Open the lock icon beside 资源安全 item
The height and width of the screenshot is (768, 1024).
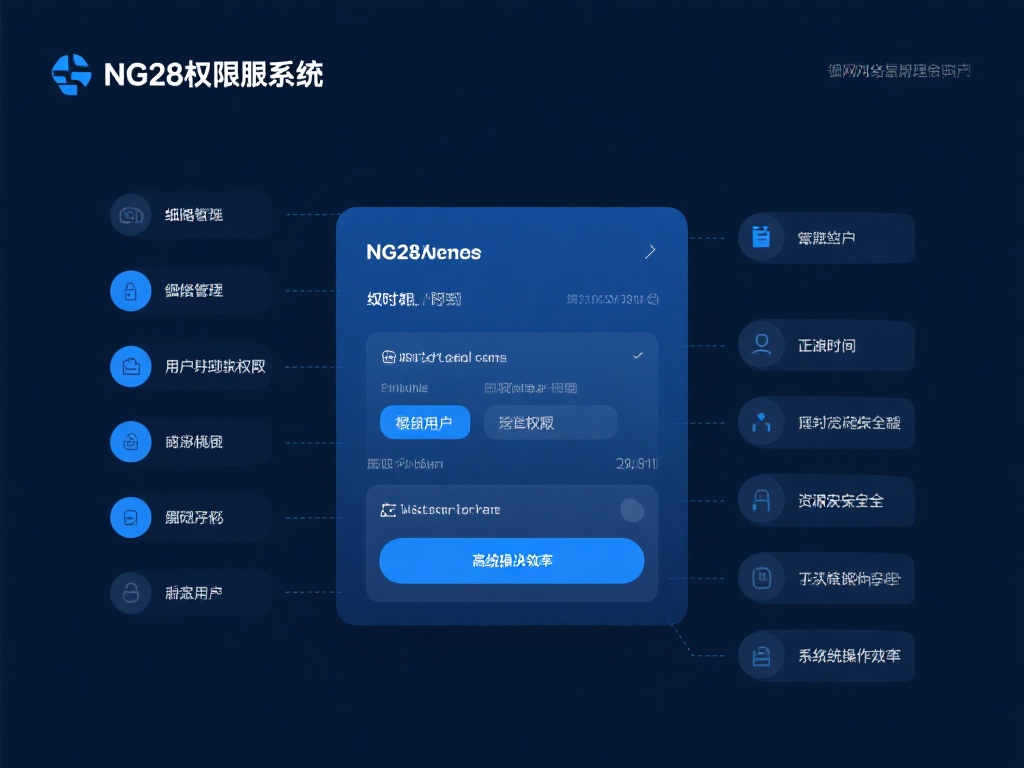(x=760, y=500)
